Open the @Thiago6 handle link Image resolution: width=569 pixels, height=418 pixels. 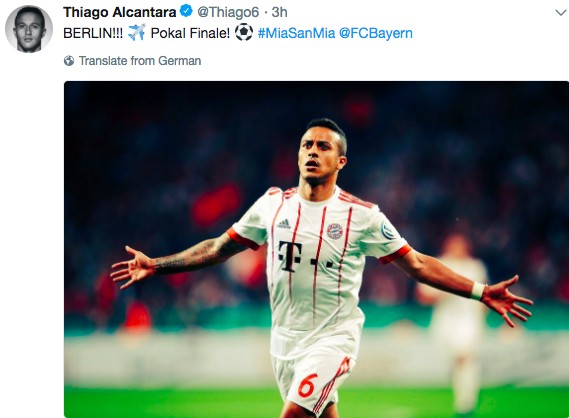tap(228, 12)
